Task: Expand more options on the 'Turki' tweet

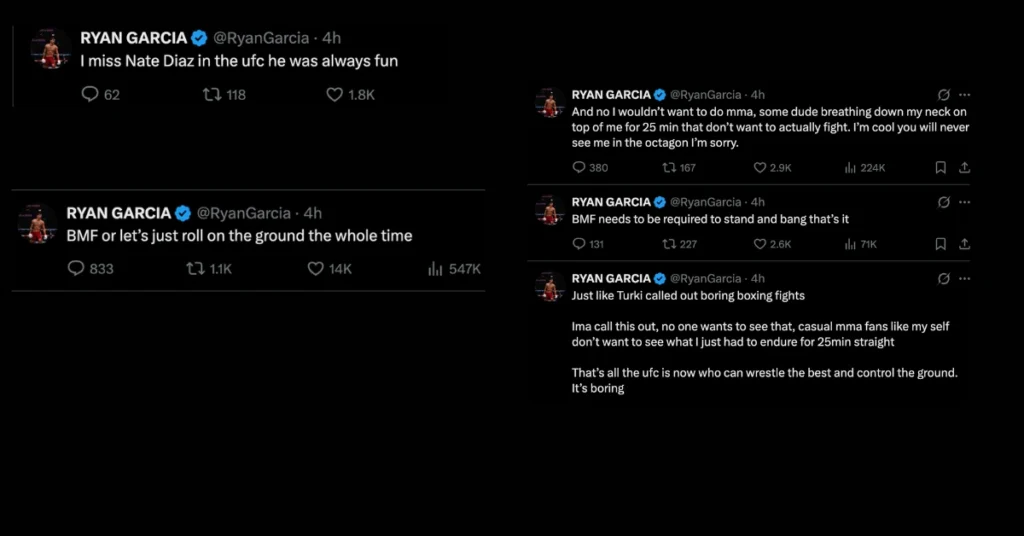Action: click(x=964, y=278)
